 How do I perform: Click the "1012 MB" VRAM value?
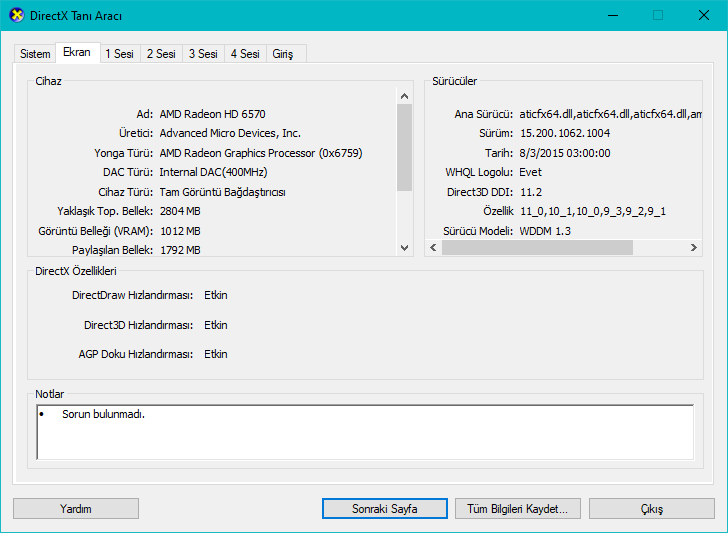(x=180, y=231)
